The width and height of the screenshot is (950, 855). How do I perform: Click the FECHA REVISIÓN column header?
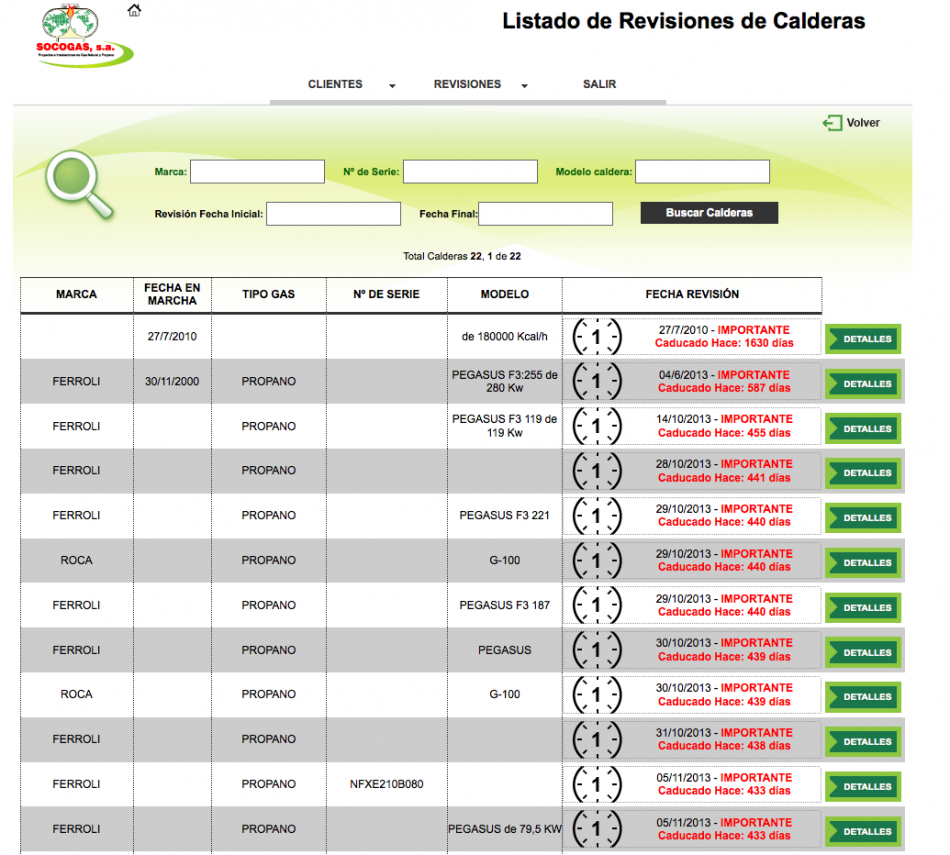pos(692,294)
